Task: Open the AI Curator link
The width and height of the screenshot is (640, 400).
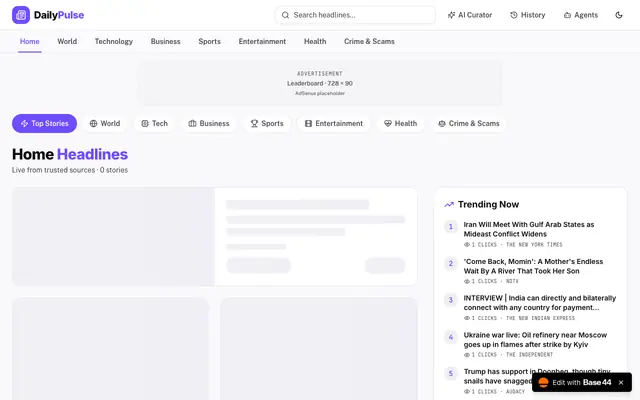Action: point(470,15)
